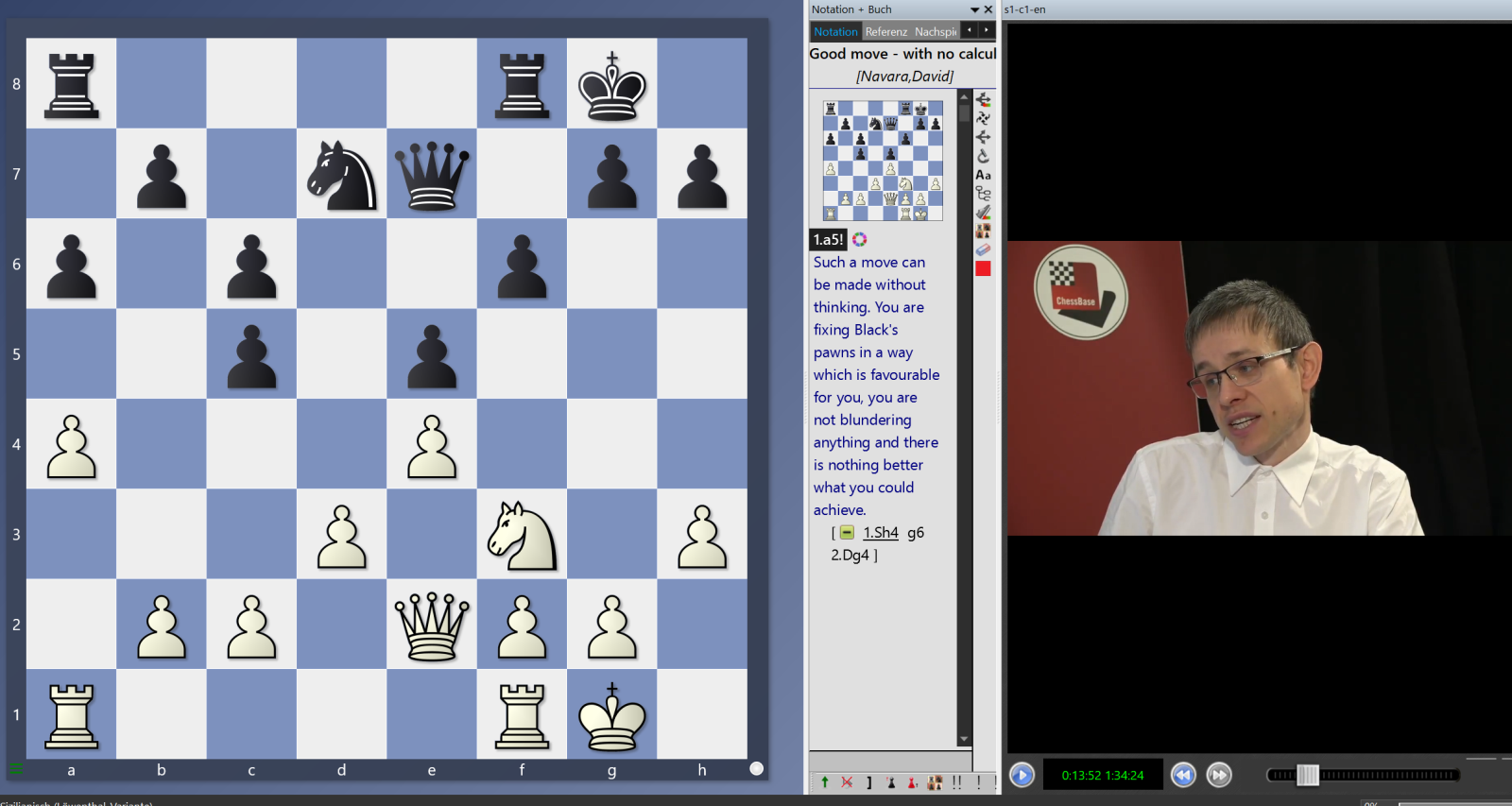Click the video position slider handle

click(x=1307, y=776)
